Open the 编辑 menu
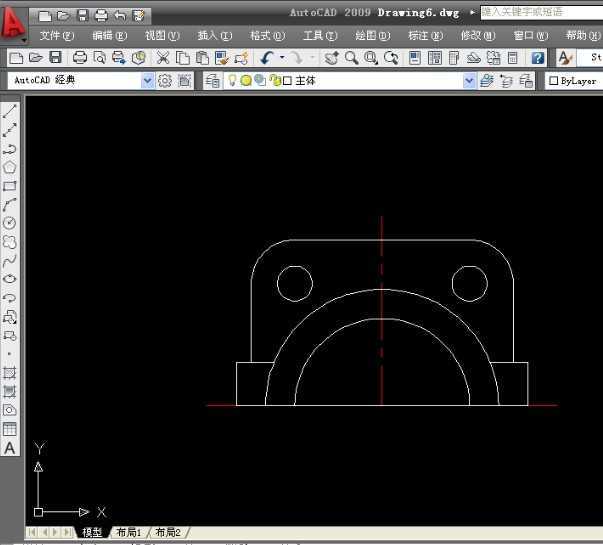 pyautogui.click(x=110, y=36)
